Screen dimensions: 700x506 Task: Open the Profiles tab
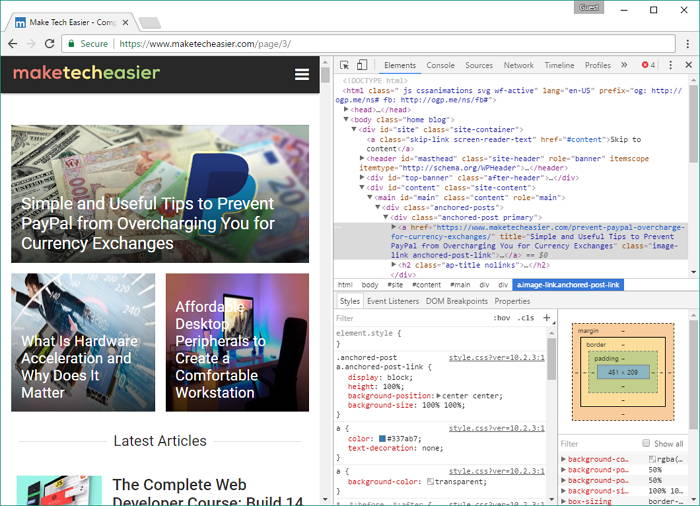[x=598, y=65]
